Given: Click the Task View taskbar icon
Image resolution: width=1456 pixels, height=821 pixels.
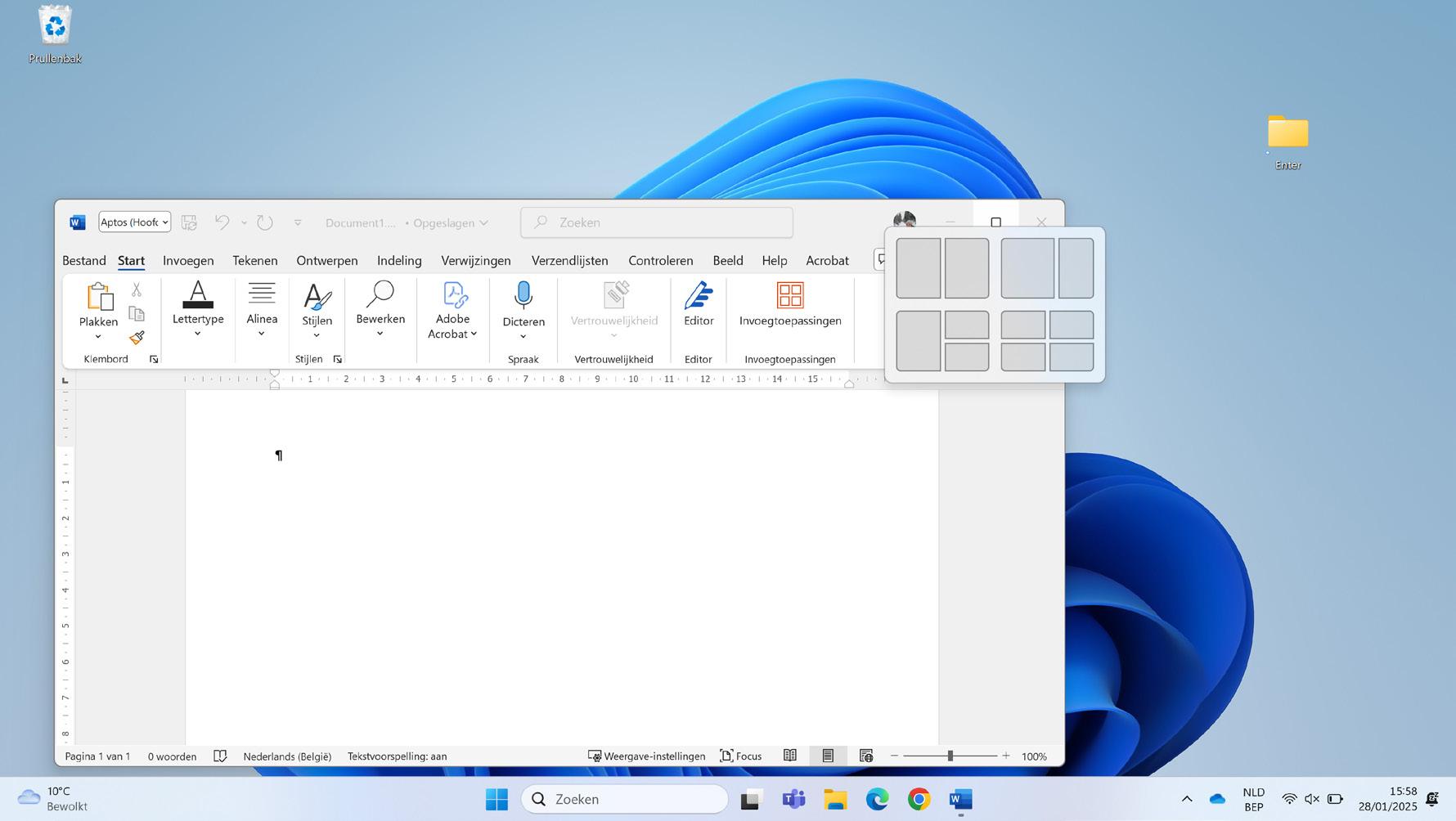Looking at the screenshot, I should pyautogui.click(x=751, y=799).
